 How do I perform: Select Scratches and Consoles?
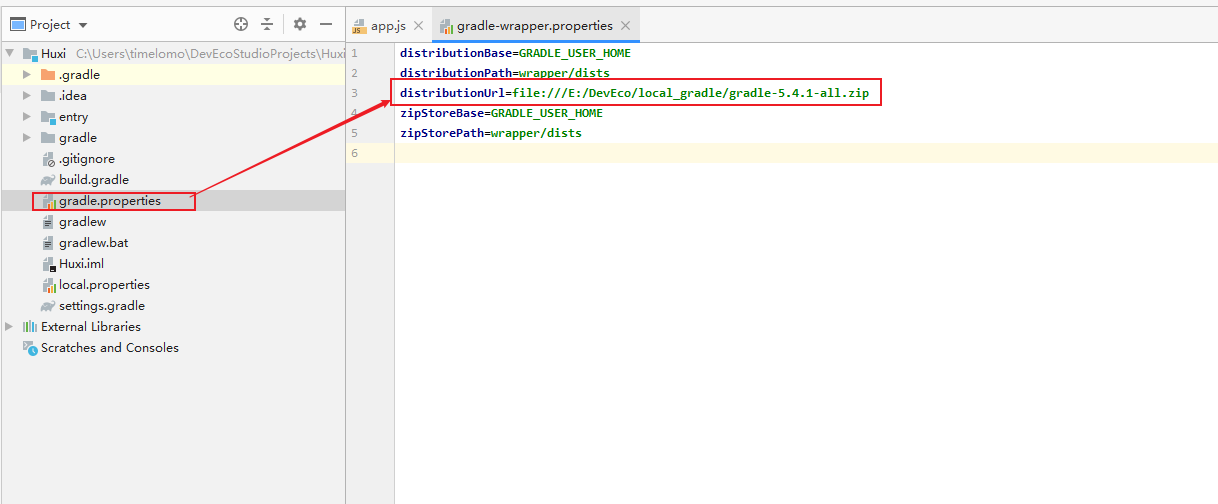pyautogui.click(x=110, y=347)
